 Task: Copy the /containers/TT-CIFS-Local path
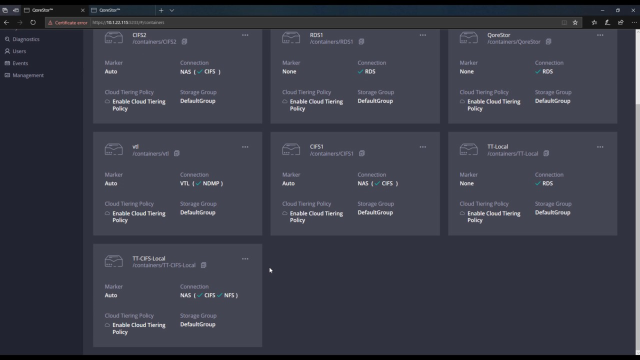pyautogui.click(x=203, y=265)
